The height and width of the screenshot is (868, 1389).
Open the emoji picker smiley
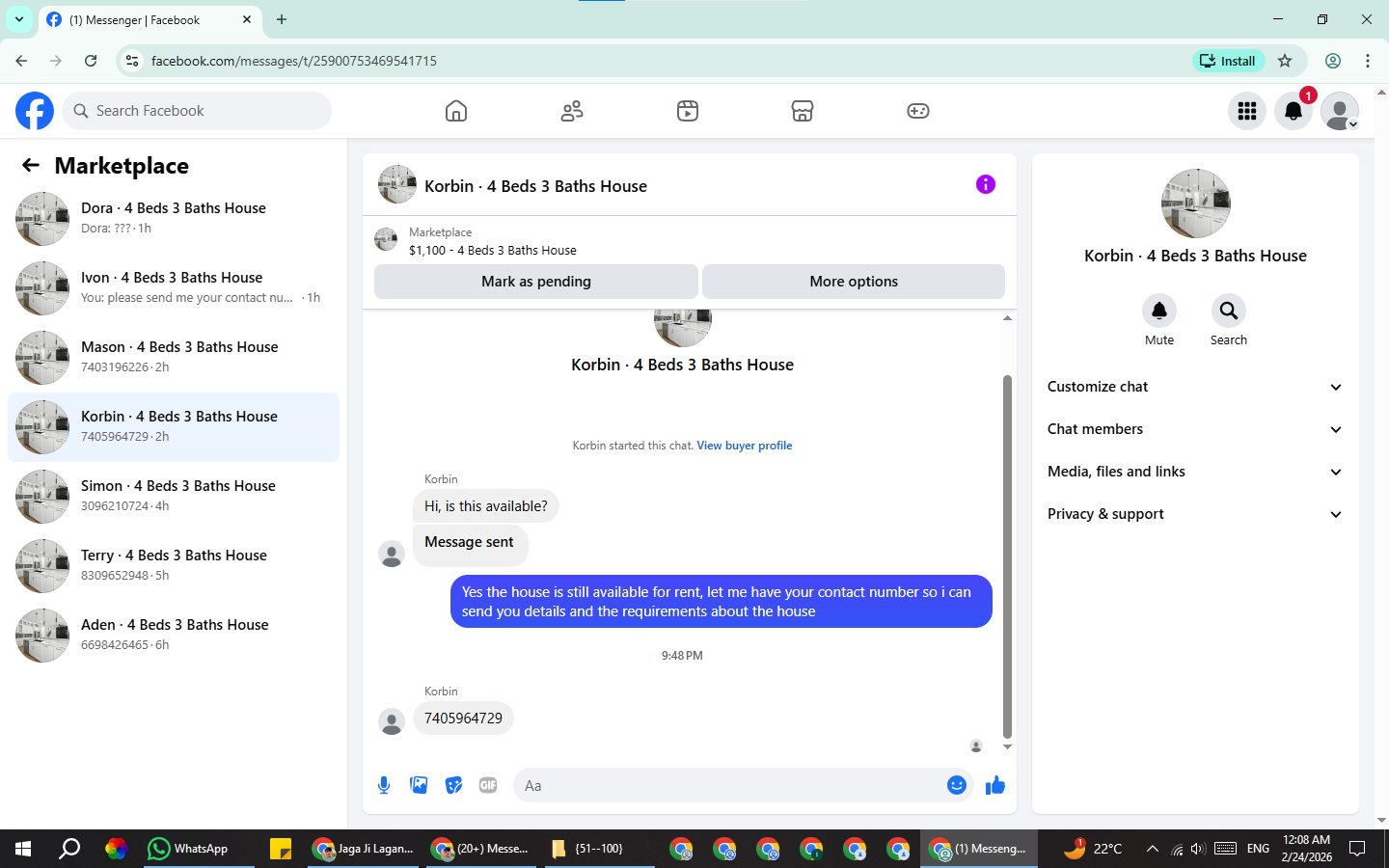tap(957, 785)
